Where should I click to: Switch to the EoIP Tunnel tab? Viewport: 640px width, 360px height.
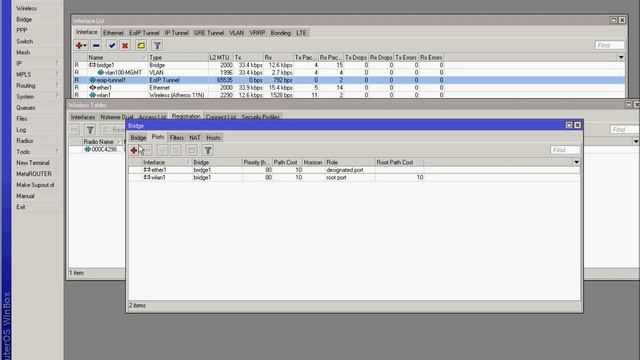[x=144, y=33]
